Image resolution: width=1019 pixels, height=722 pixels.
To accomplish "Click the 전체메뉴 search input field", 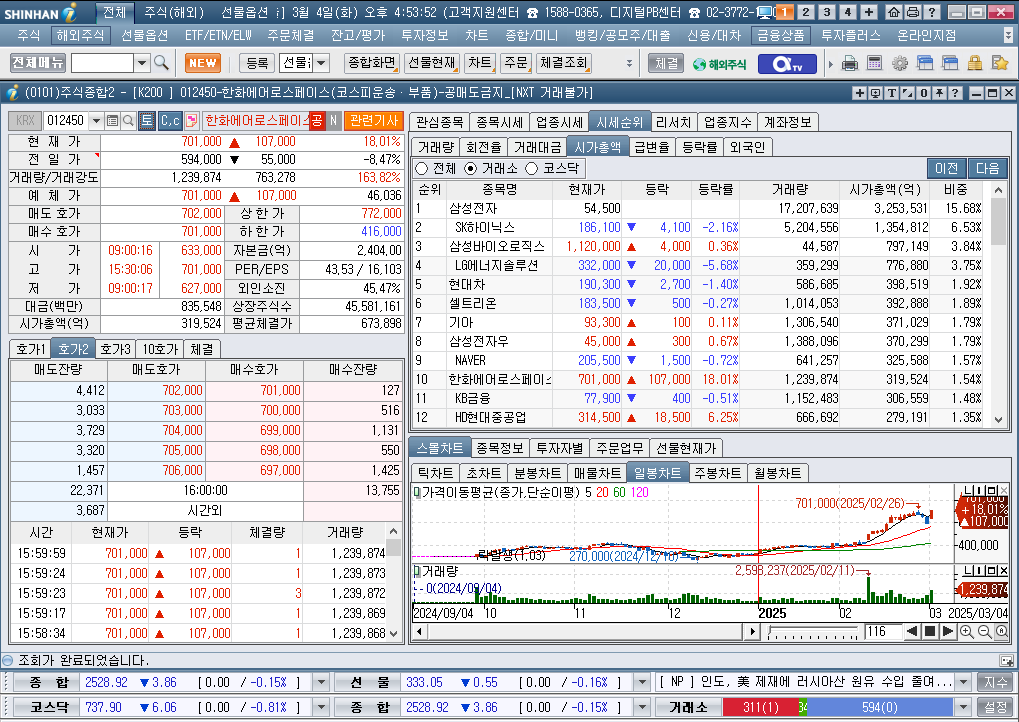I will 103,63.
